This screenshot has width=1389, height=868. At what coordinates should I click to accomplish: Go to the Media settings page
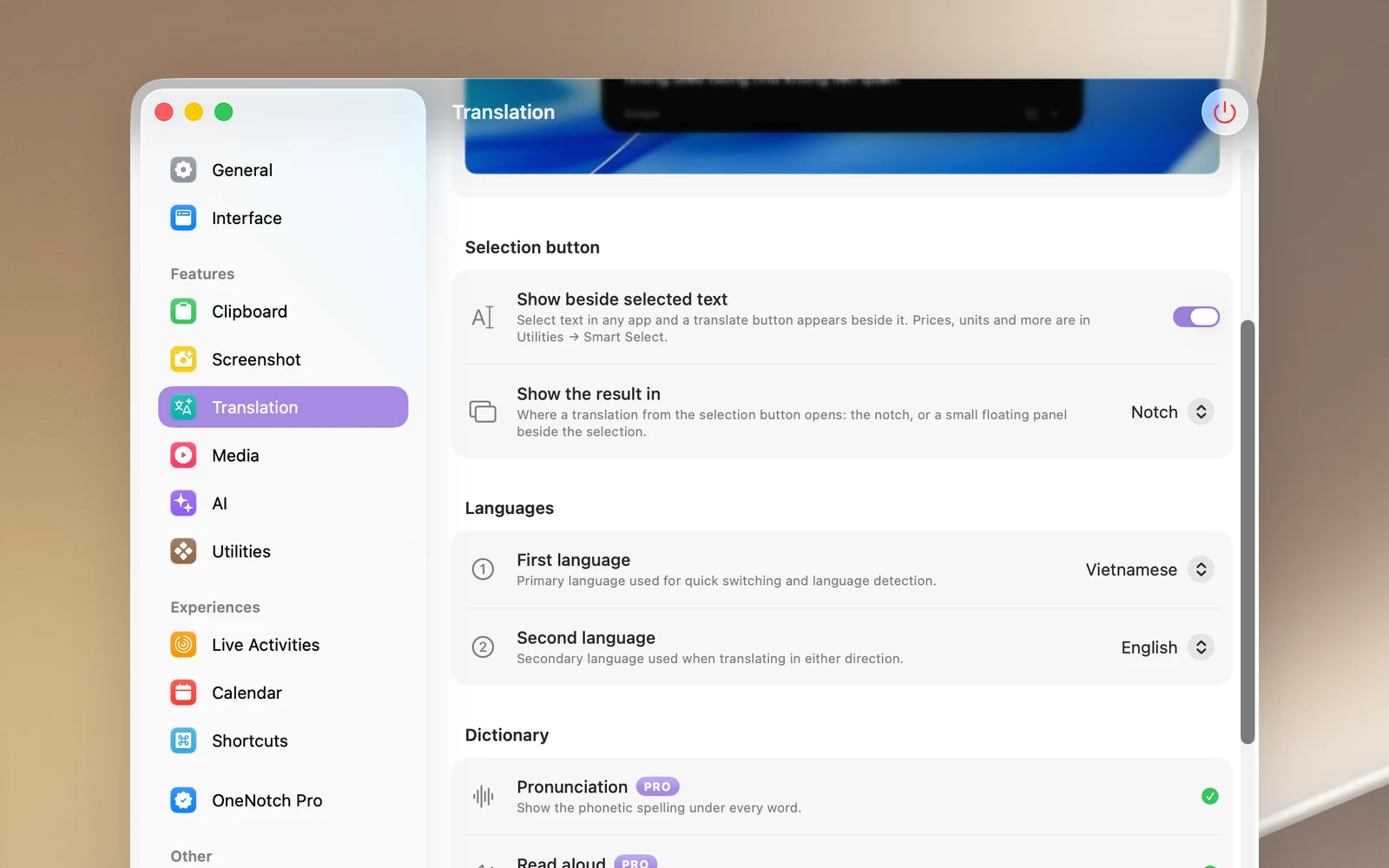pyautogui.click(x=283, y=455)
